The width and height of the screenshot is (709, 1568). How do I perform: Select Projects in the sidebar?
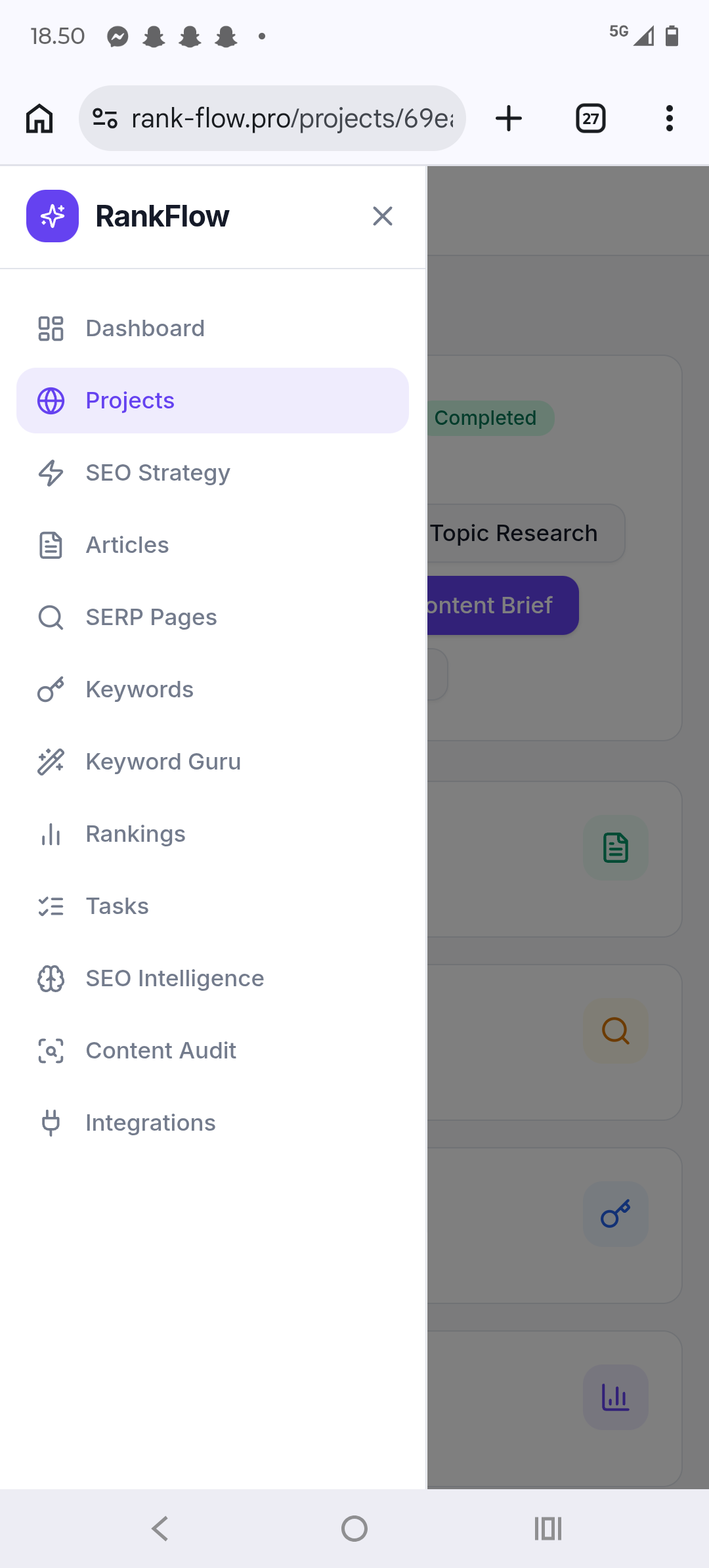pyautogui.click(x=130, y=401)
